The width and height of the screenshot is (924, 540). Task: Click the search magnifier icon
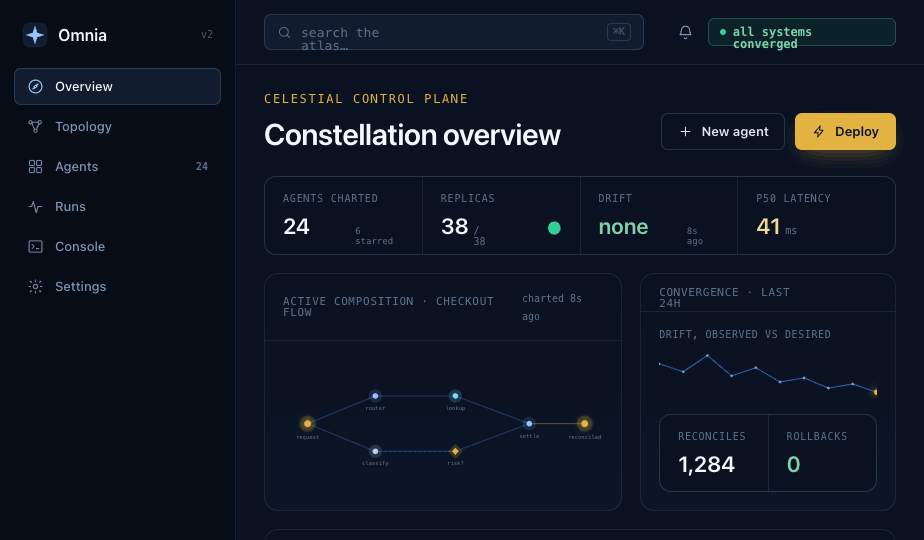[285, 32]
